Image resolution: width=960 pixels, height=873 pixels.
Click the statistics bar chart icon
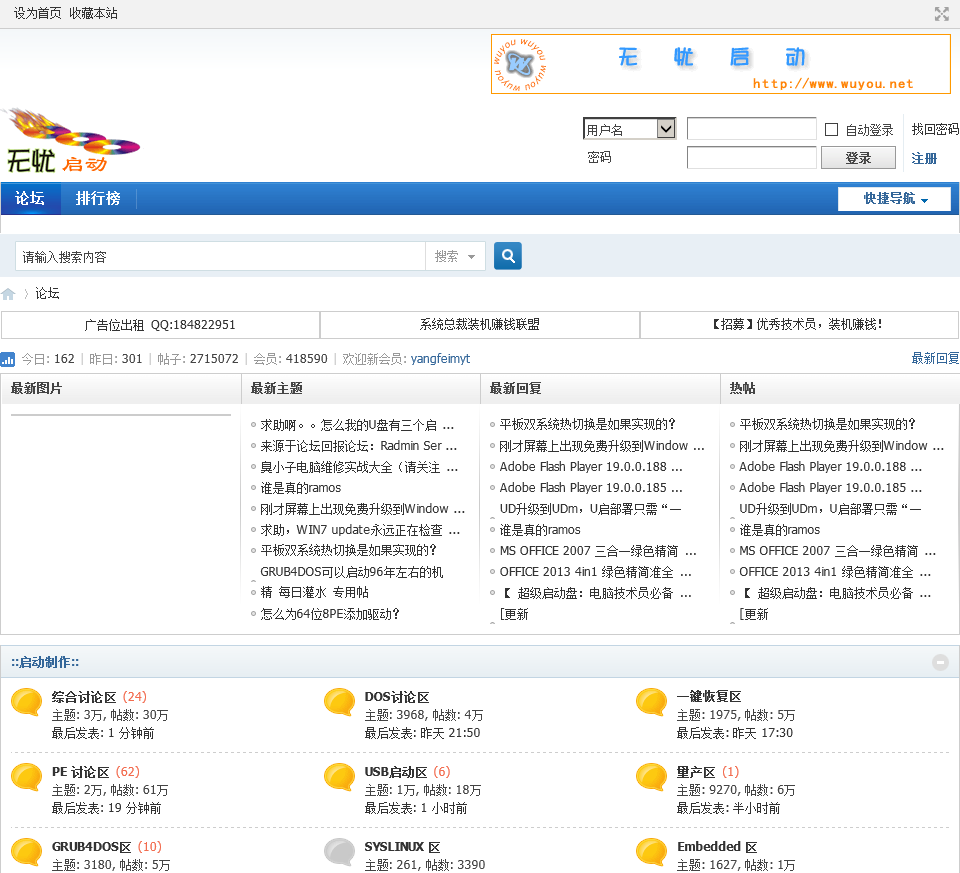[8, 359]
